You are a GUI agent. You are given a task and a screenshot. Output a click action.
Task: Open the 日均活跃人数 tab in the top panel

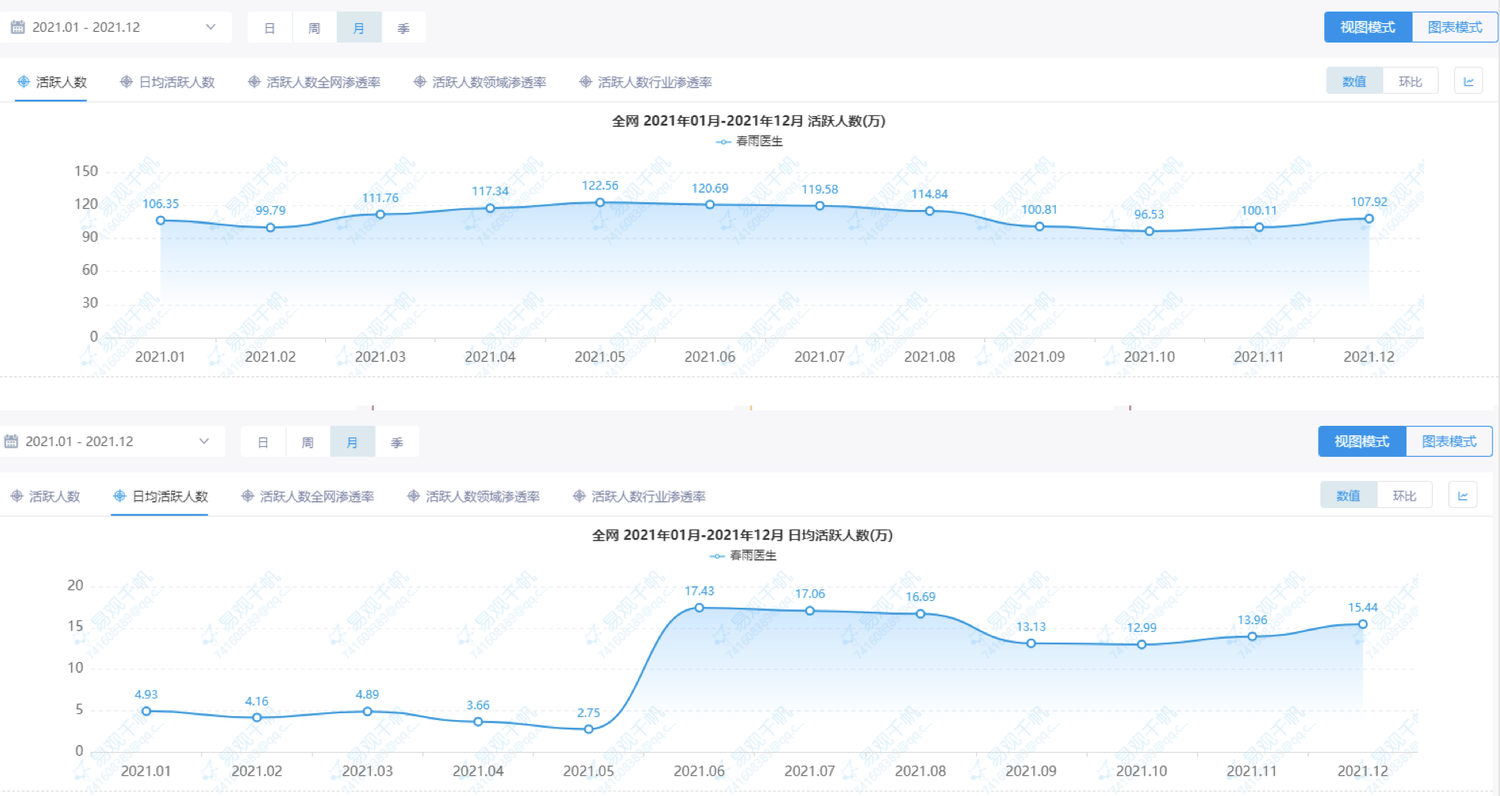pyautogui.click(x=167, y=82)
